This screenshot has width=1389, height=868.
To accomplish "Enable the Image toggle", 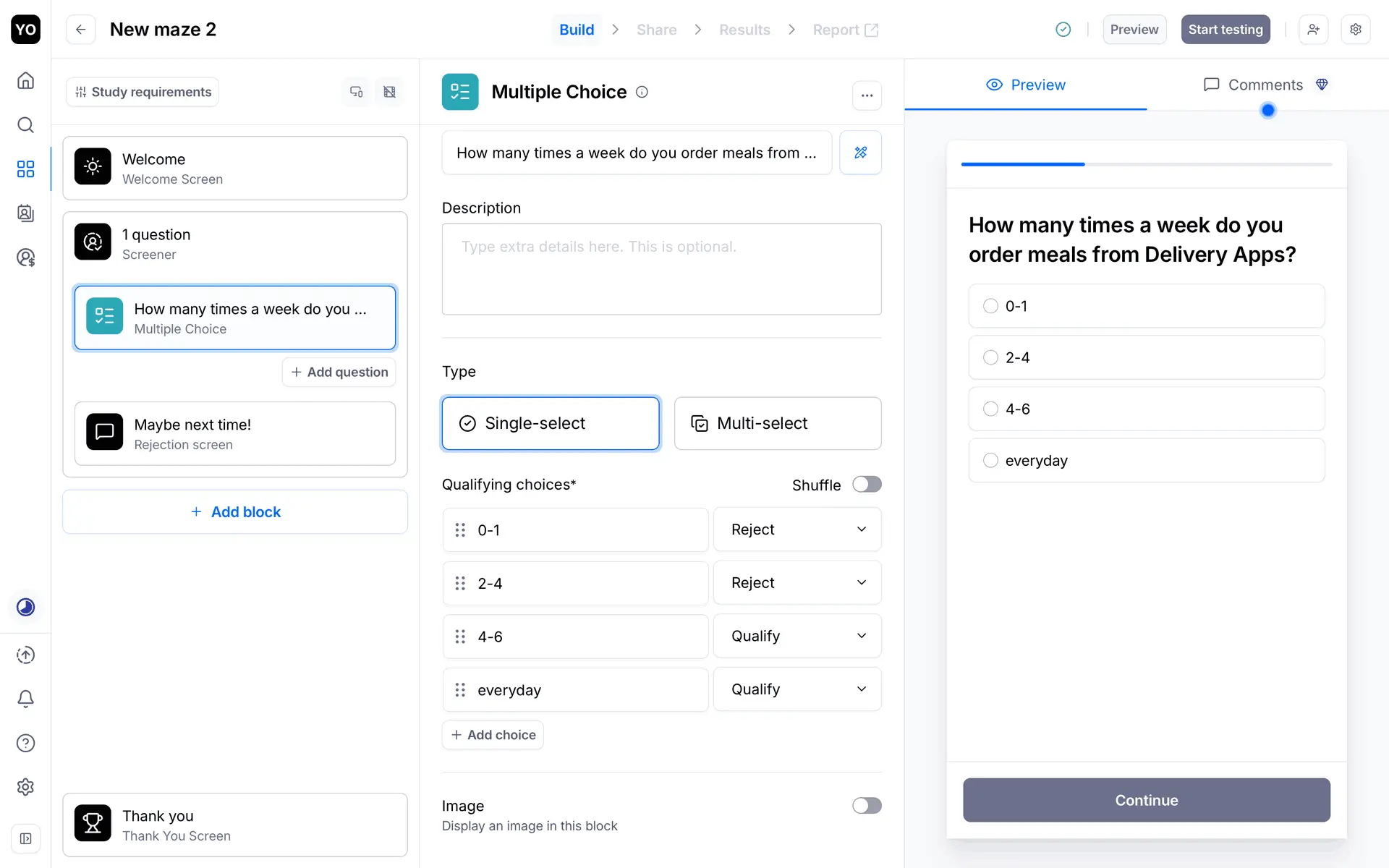I will [x=866, y=806].
